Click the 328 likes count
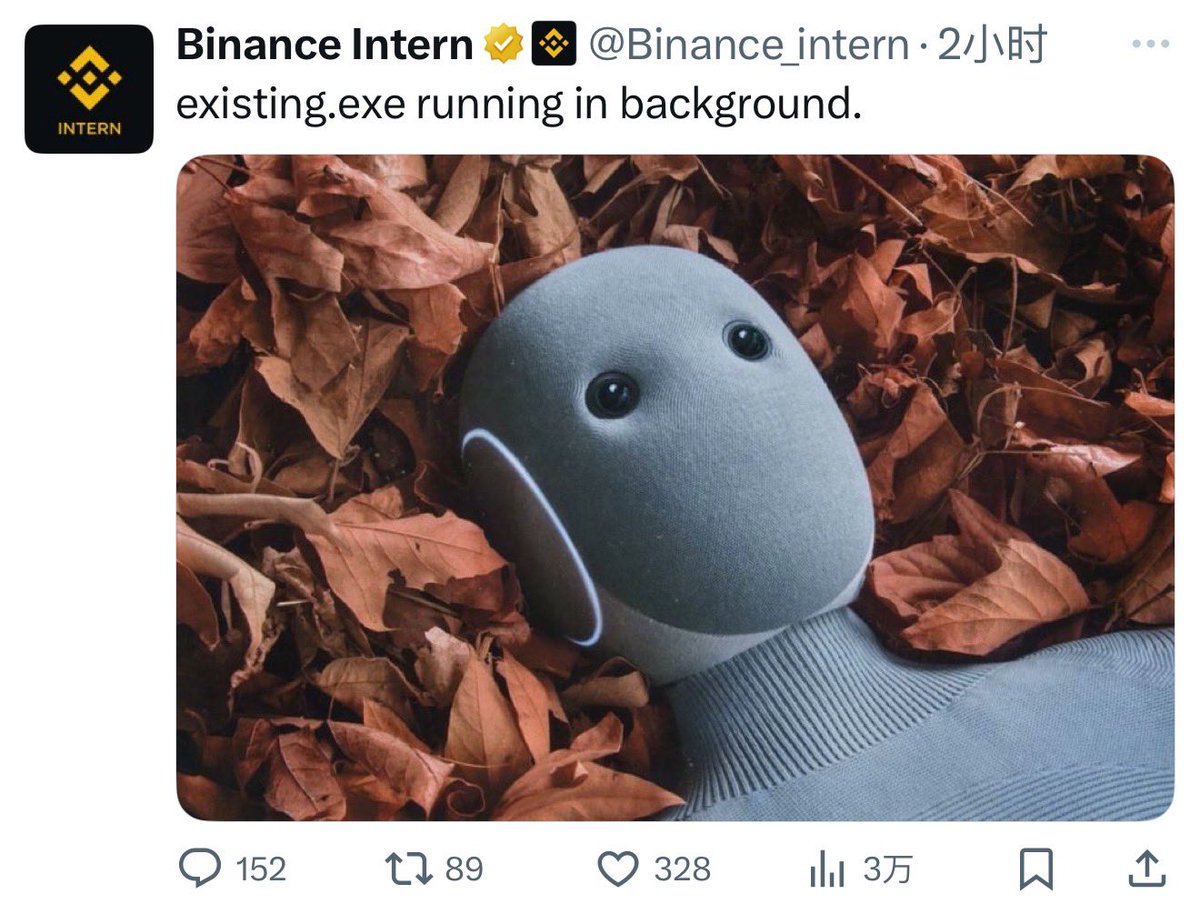Viewport: 1200px width, 904px height. point(682,869)
